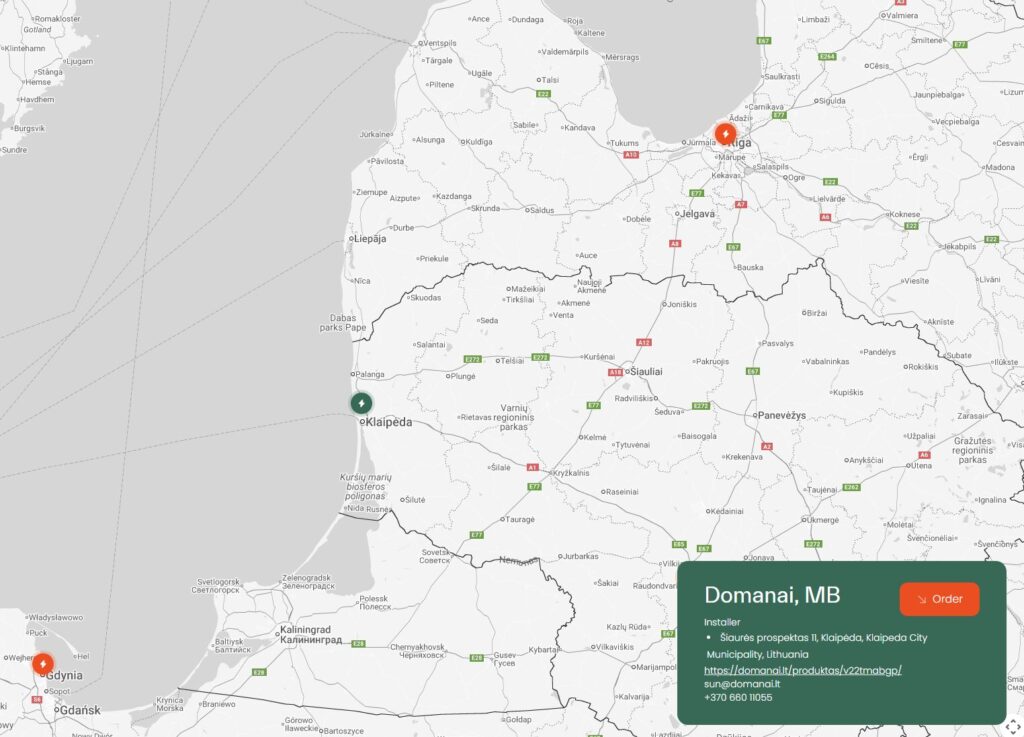The image size is (1024, 737).
Task: Click the Jūrmala town label
Action: click(x=701, y=142)
